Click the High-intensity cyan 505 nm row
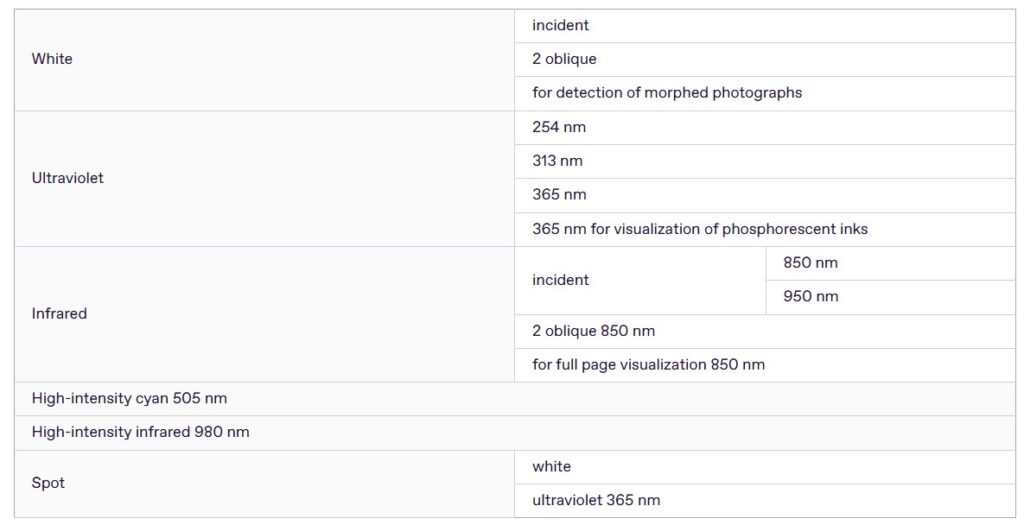 [129, 398]
